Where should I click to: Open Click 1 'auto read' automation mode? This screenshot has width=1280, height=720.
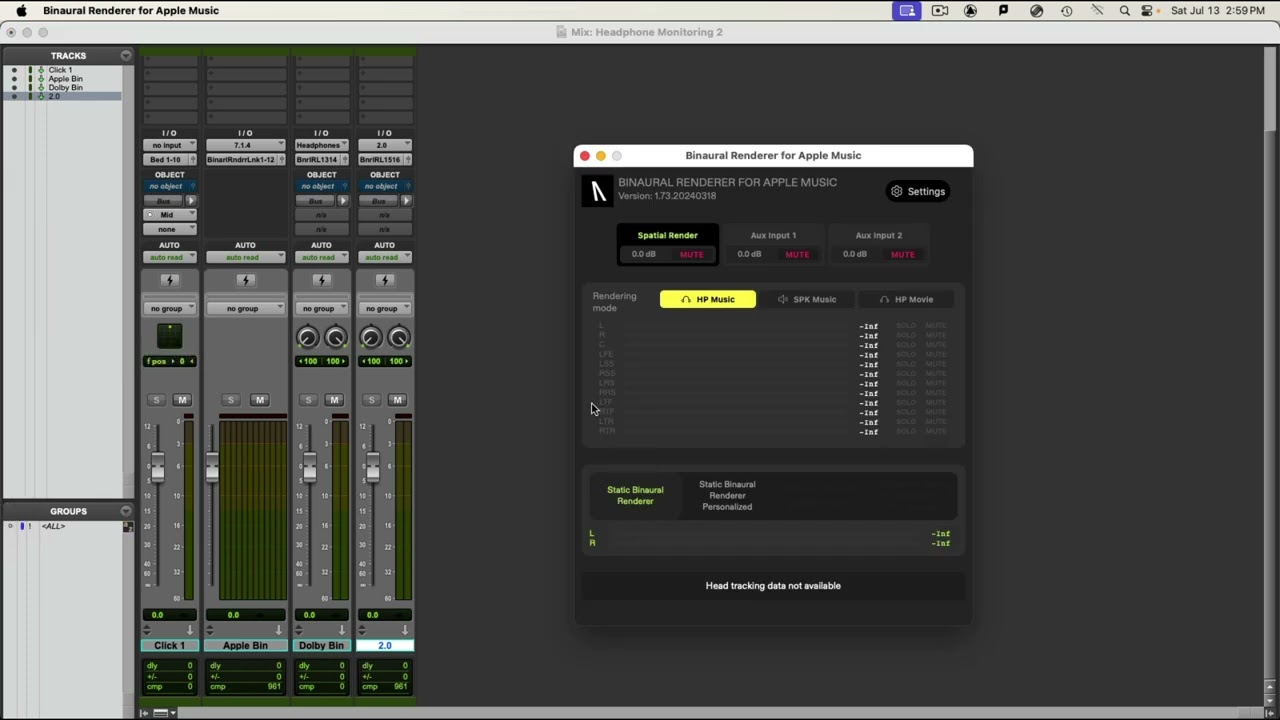pyautogui.click(x=169, y=257)
